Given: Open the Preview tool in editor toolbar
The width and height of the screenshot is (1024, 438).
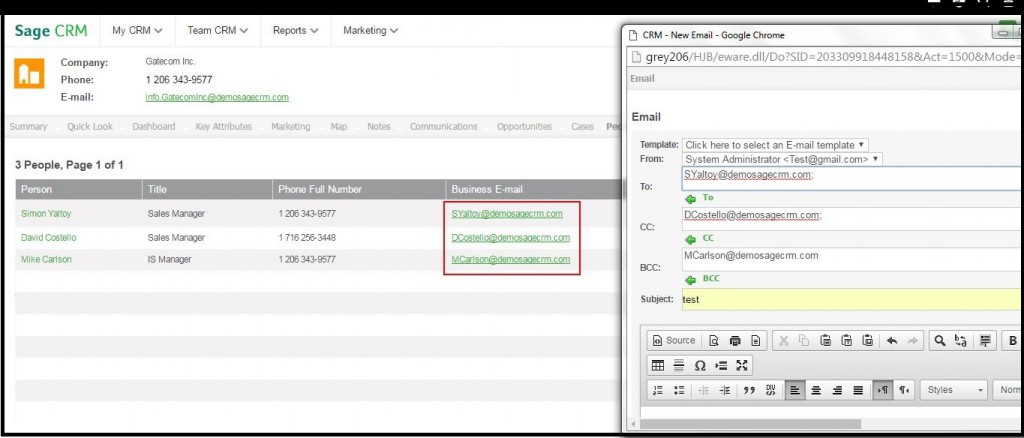Looking at the screenshot, I should [714, 341].
